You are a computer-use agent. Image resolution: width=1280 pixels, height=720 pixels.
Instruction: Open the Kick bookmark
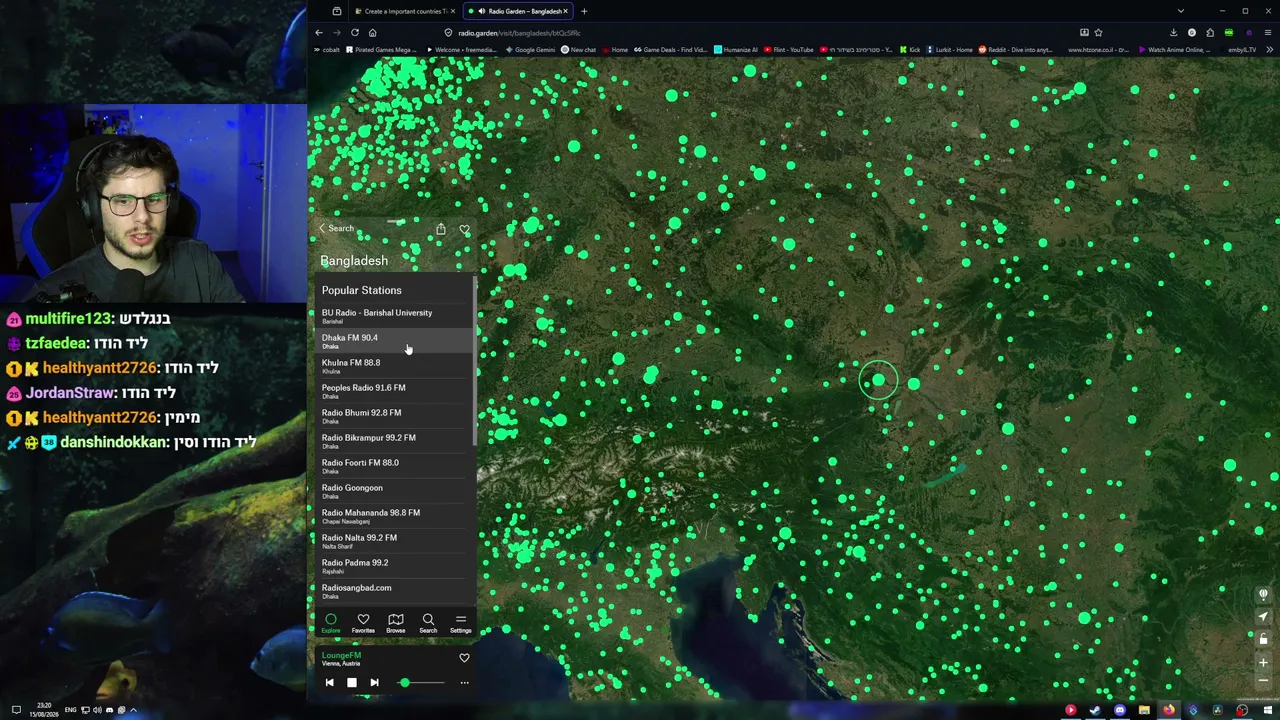910,50
